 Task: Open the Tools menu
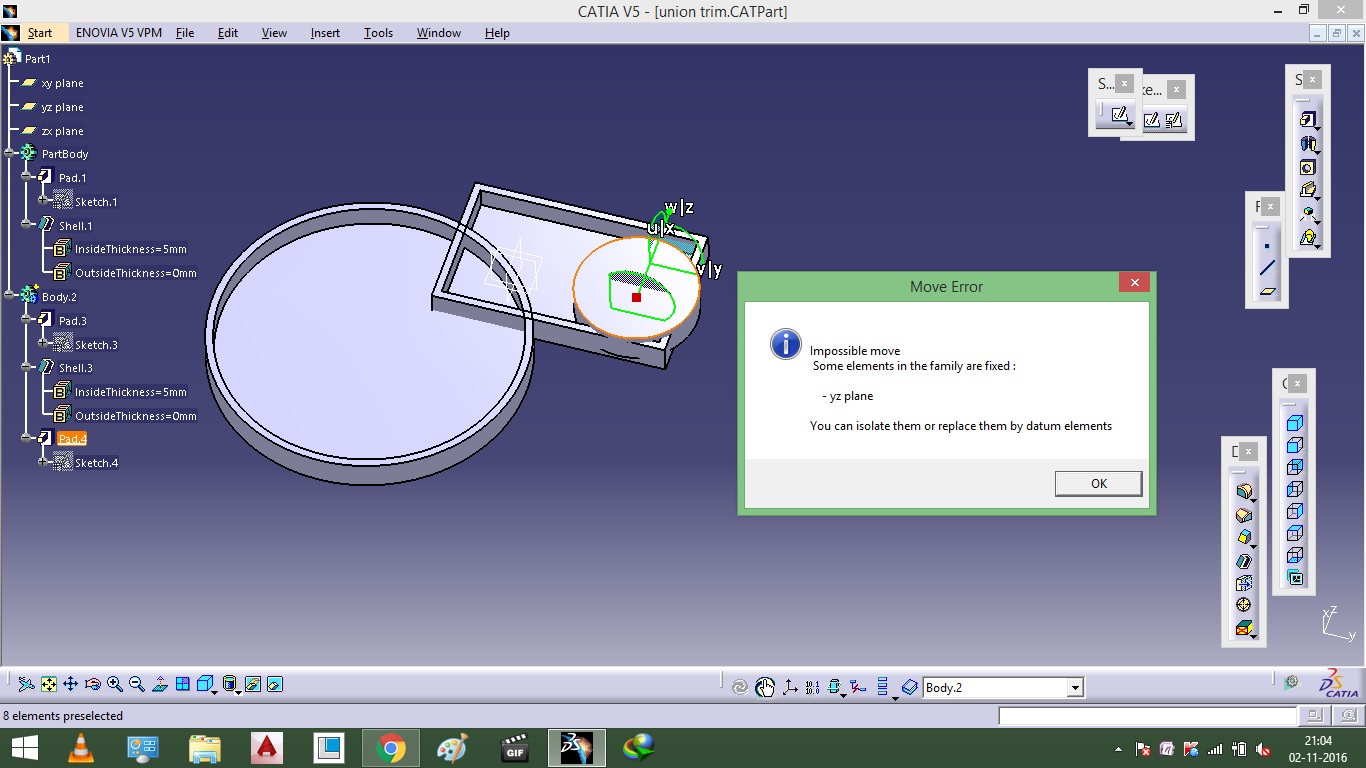(378, 33)
